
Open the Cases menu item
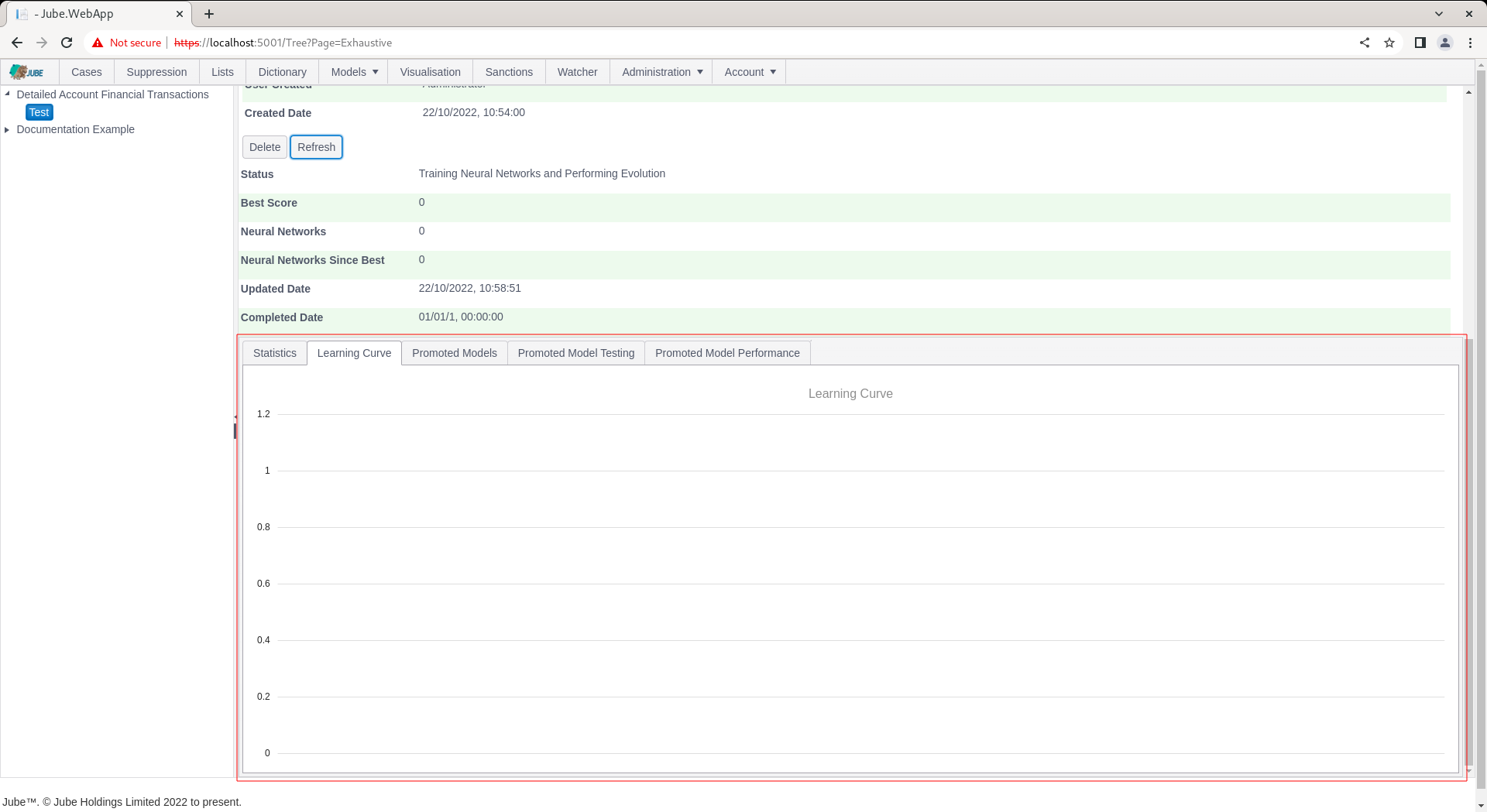point(86,72)
